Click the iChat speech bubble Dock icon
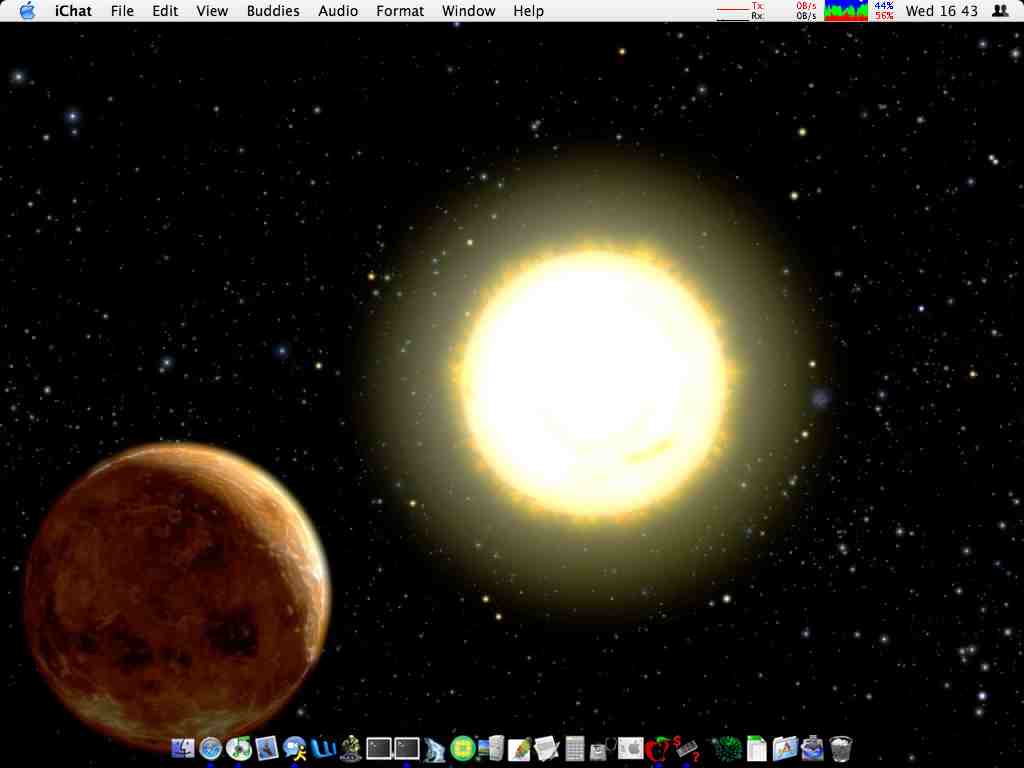1024x768 pixels. (295, 748)
